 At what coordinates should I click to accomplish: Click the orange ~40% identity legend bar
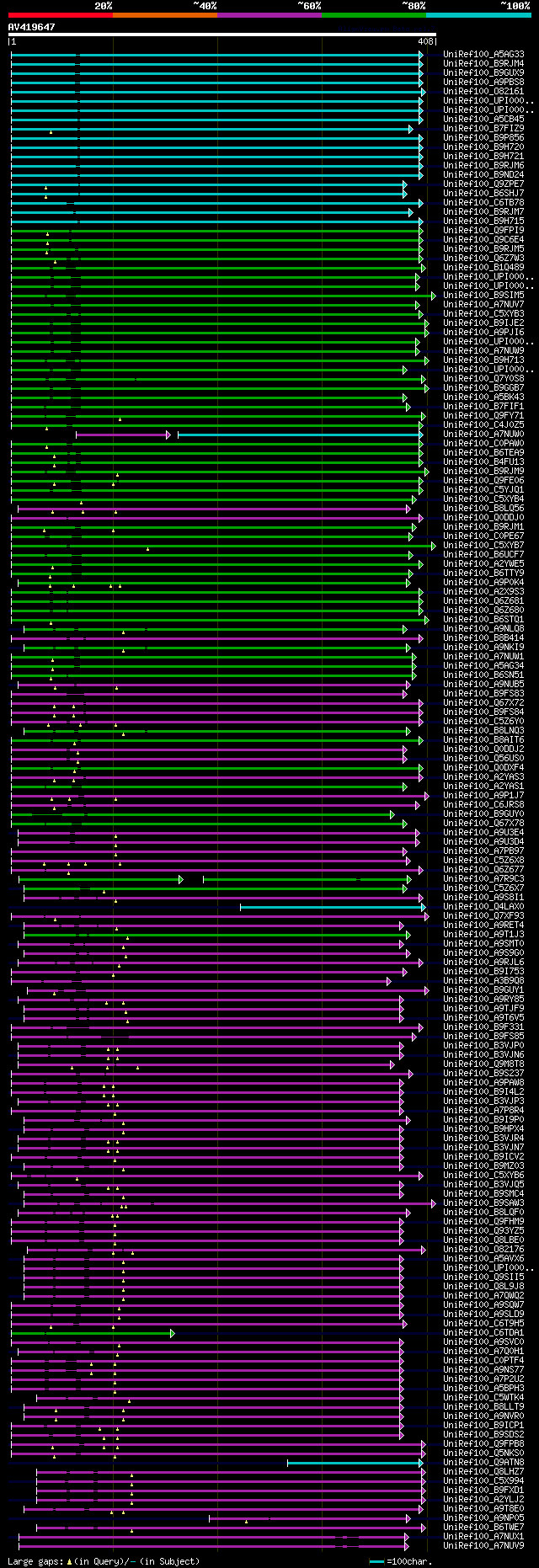coord(165,15)
